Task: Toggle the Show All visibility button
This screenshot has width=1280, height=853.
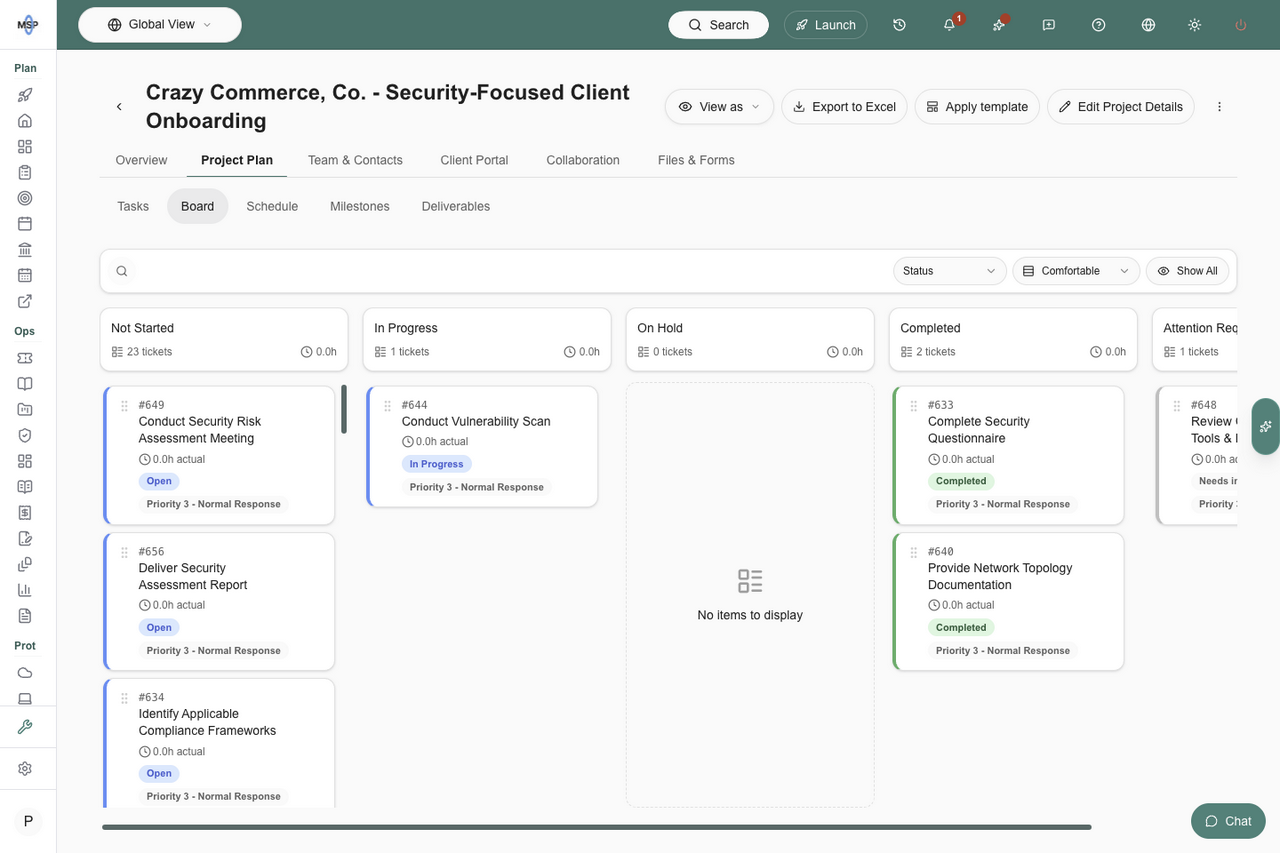Action: point(1187,271)
